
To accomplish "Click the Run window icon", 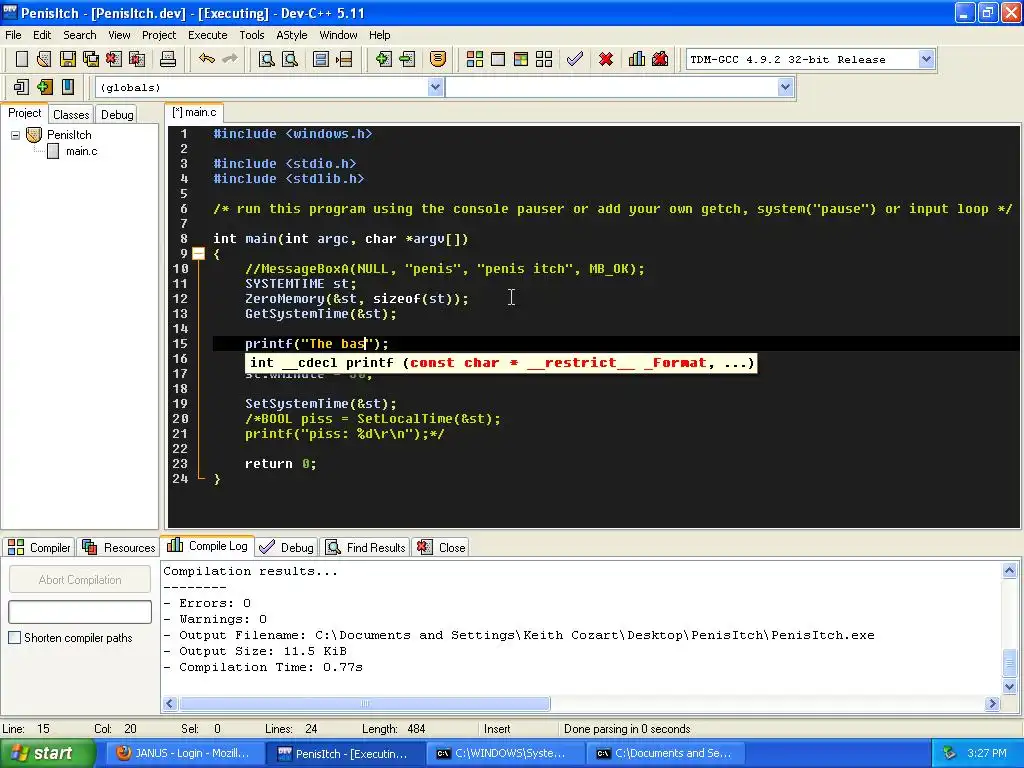I will [x=498, y=59].
